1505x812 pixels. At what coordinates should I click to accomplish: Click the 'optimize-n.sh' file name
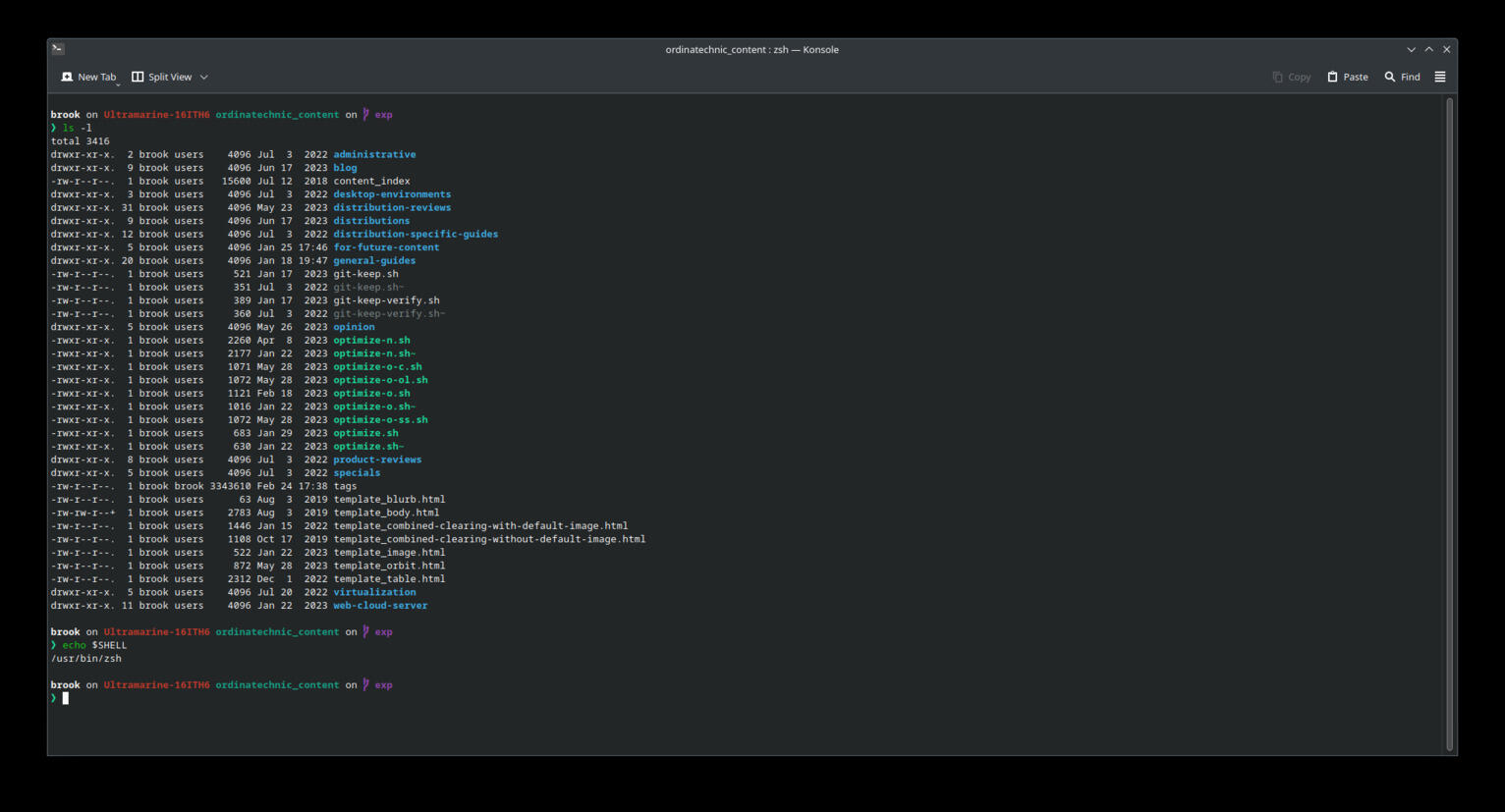tap(371, 340)
